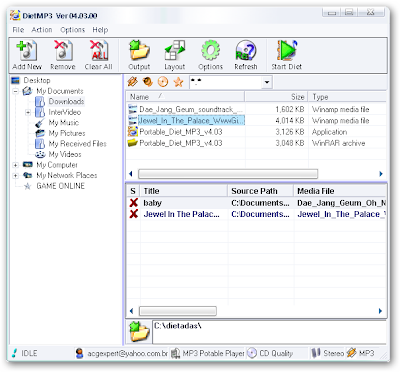Select My Pictures folder
400x372 pixels.
click(67, 133)
